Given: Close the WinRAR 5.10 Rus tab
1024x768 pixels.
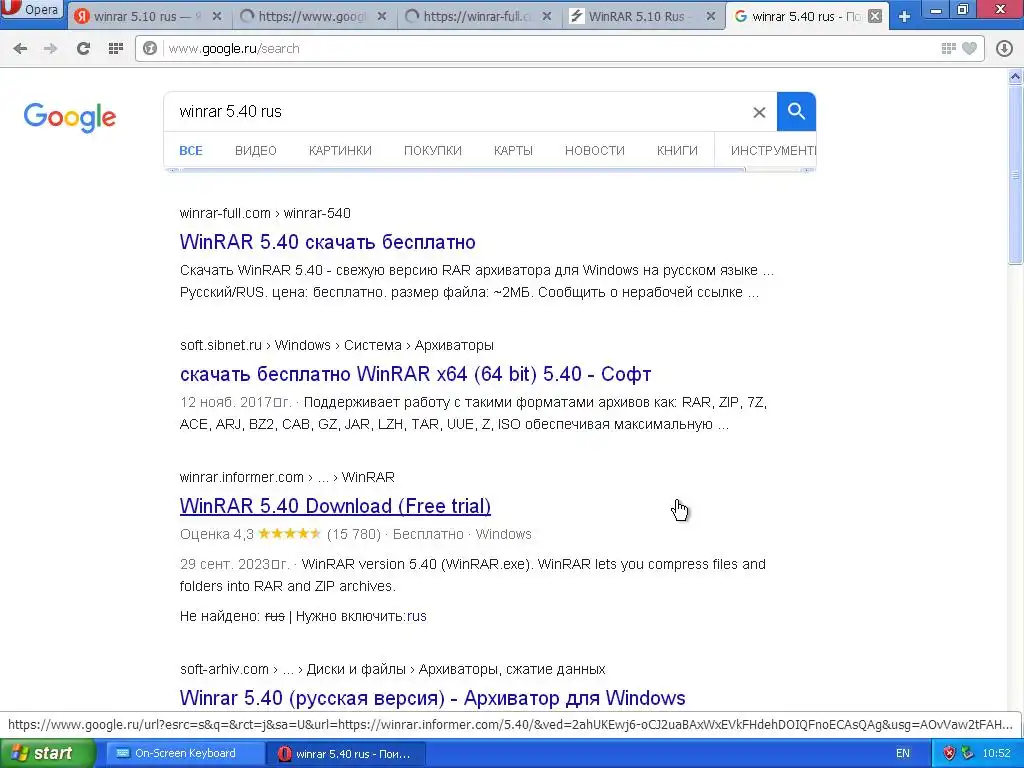Looking at the screenshot, I should tap(711, 16).
